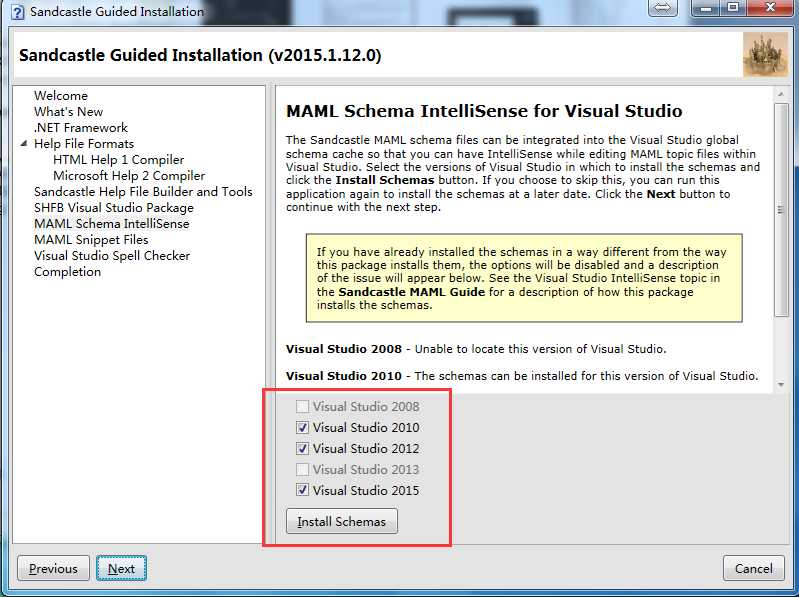Open the Microsoft Help 2 Compiler page
Screen dimensions: 799x597
[x=129, y=176]
